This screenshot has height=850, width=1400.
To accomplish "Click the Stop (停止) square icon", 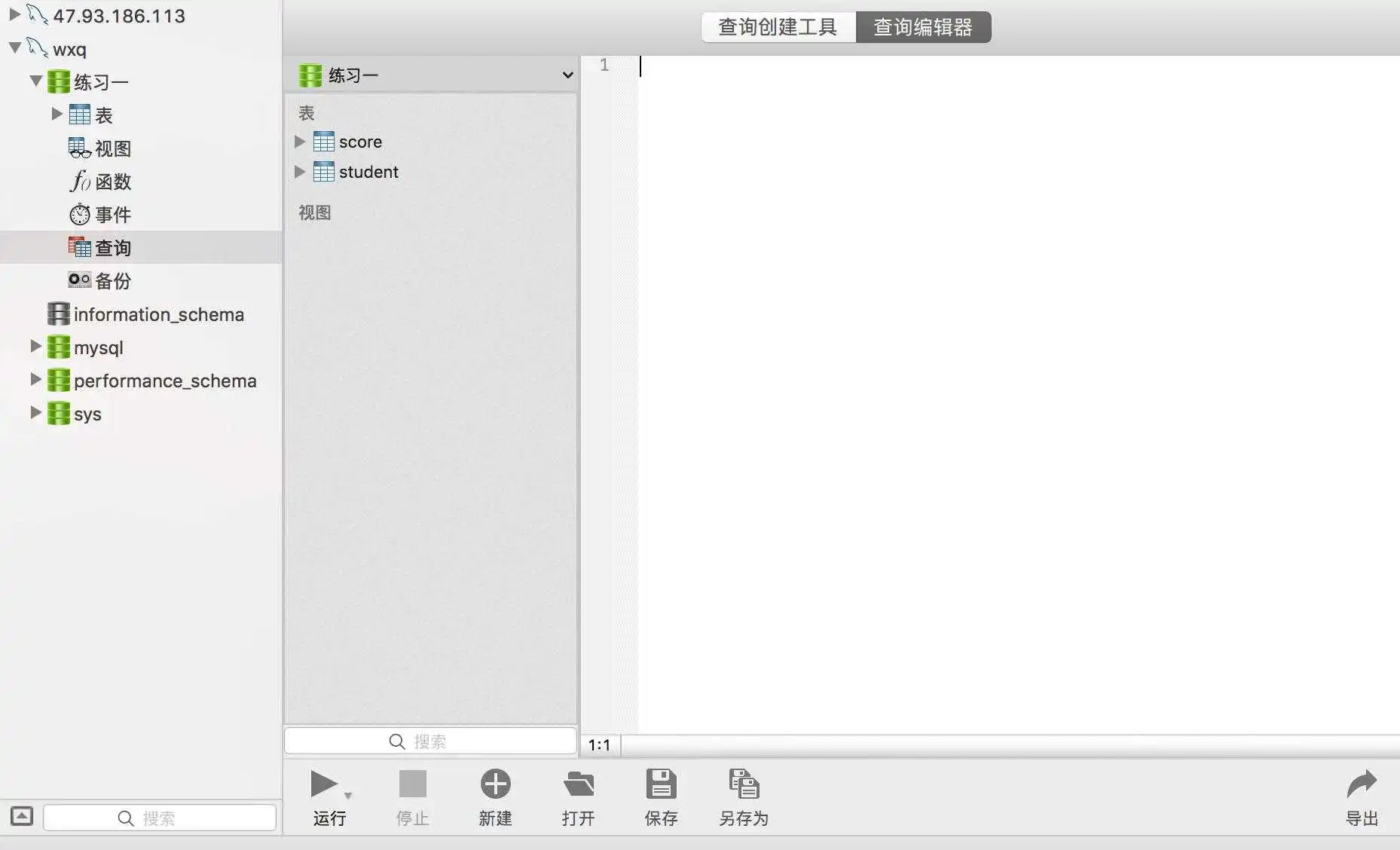I will (412, 784).
